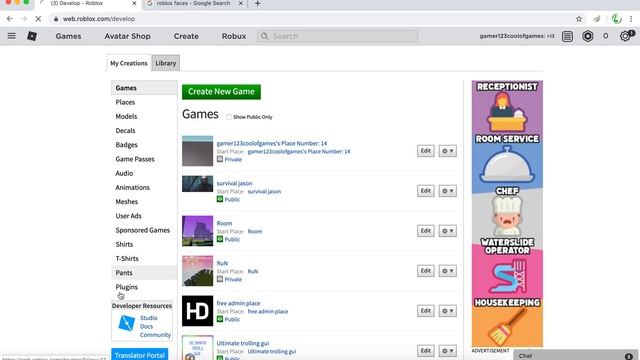
Task: Open Games in top navigation
Action: point(68,36)
